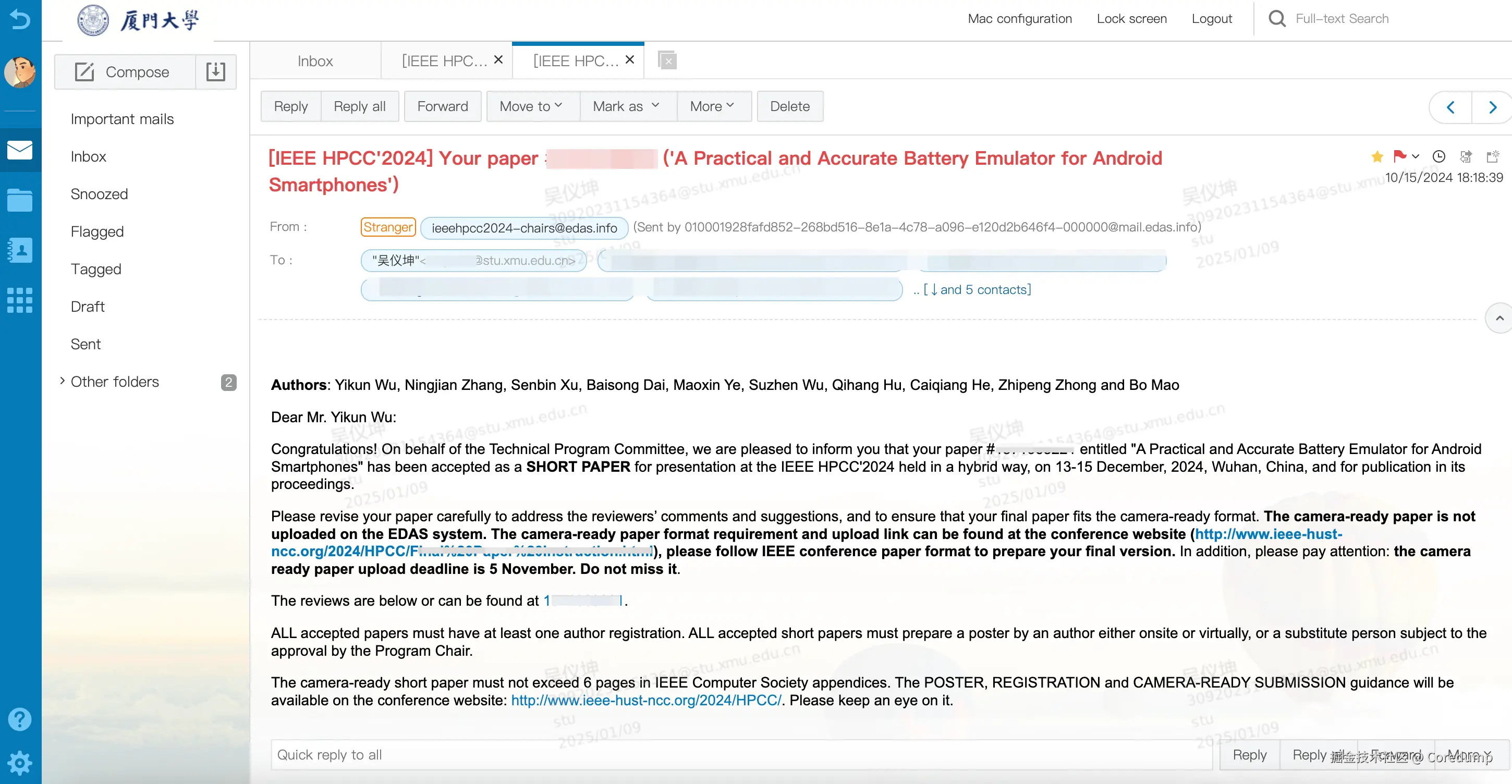This screenshot has height=784, width=1512.
Task: Click the help question mark icon
Action: (x=20, y=719)
